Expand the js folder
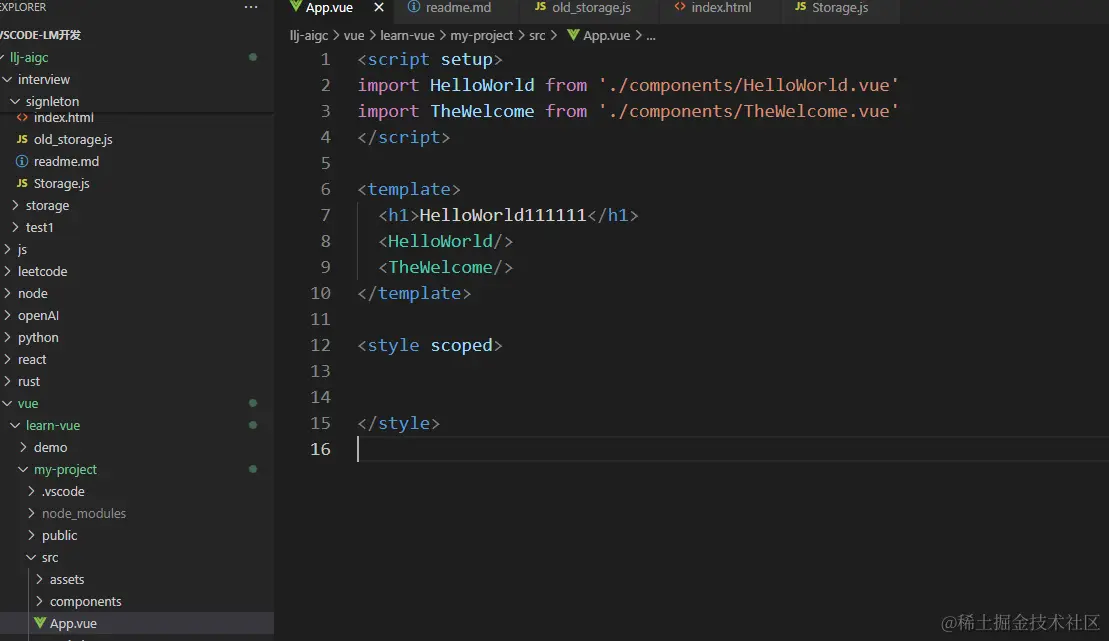Screen dimensions: 1109x641 23,250
